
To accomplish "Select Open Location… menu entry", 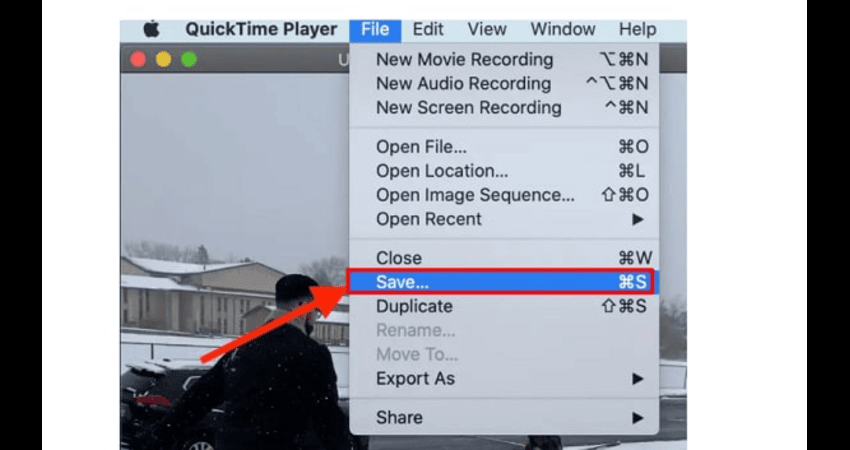I will tap(504, 171).
